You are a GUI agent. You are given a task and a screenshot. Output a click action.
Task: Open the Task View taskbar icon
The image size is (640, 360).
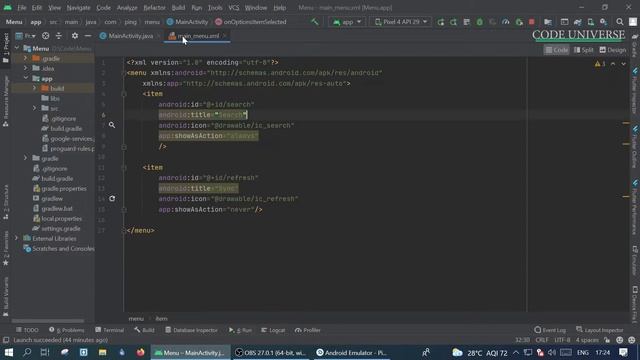45,352
